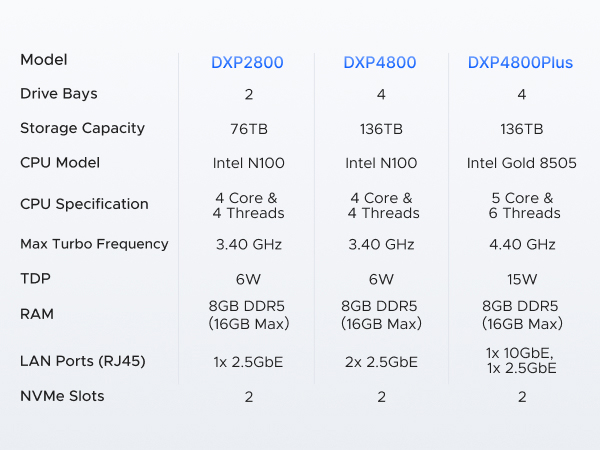This screenshot has width=600, height=450.
Task: Click the "Storage Capacity" row label
Action: tap(82, 128)
